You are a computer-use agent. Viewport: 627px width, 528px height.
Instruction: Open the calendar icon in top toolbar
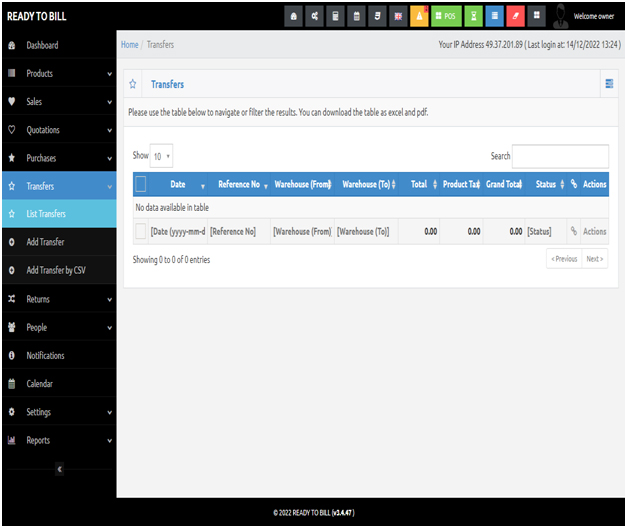click(x=357, y=16)
